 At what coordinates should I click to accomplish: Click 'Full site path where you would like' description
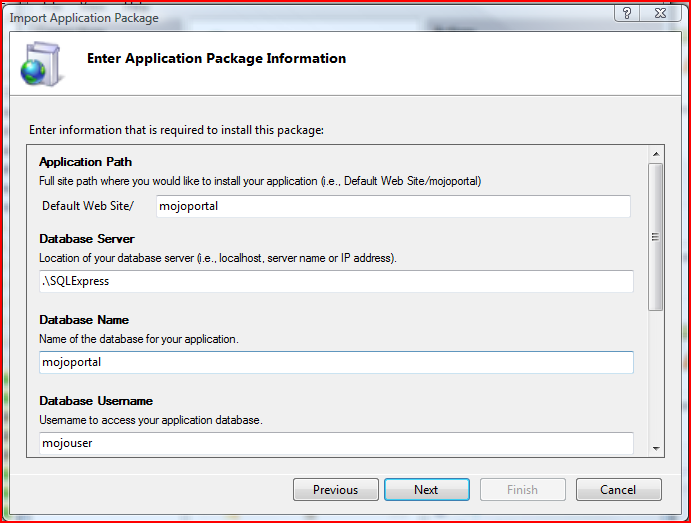260,181
